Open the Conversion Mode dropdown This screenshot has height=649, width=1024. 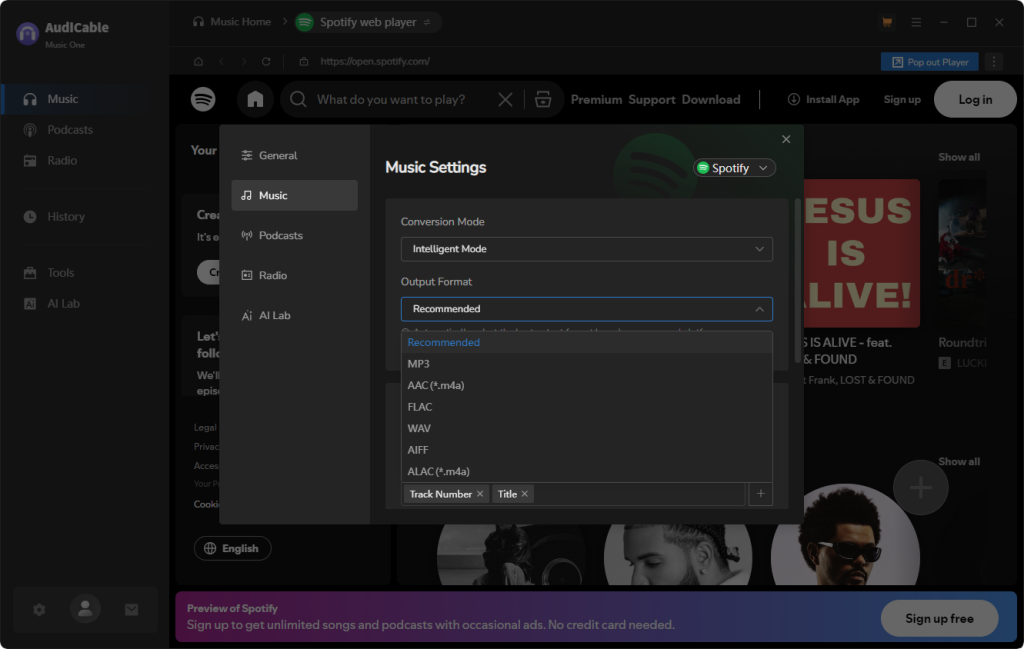(586, 249)
